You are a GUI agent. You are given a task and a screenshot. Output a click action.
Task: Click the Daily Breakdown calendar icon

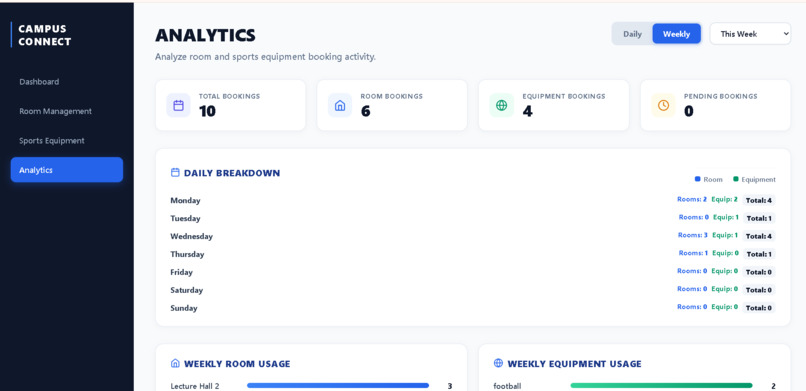tap(175, 173)
